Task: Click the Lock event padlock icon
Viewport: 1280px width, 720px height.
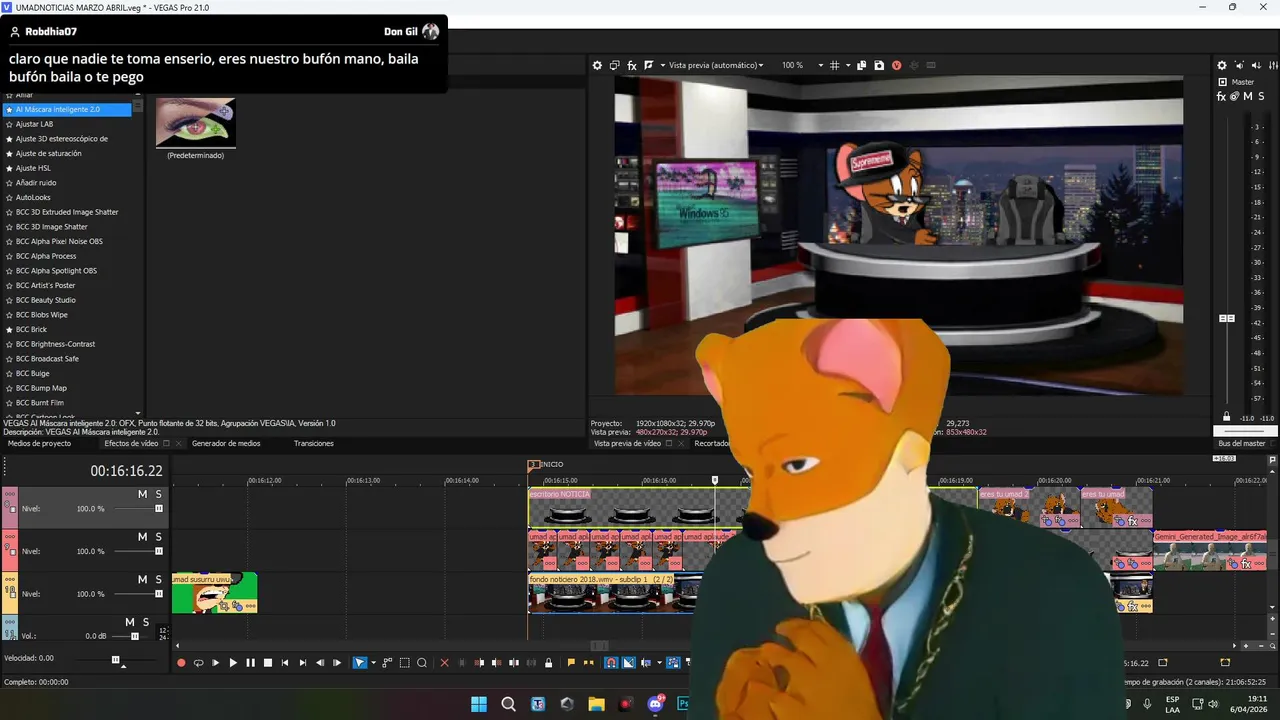Action: [548, 662]
